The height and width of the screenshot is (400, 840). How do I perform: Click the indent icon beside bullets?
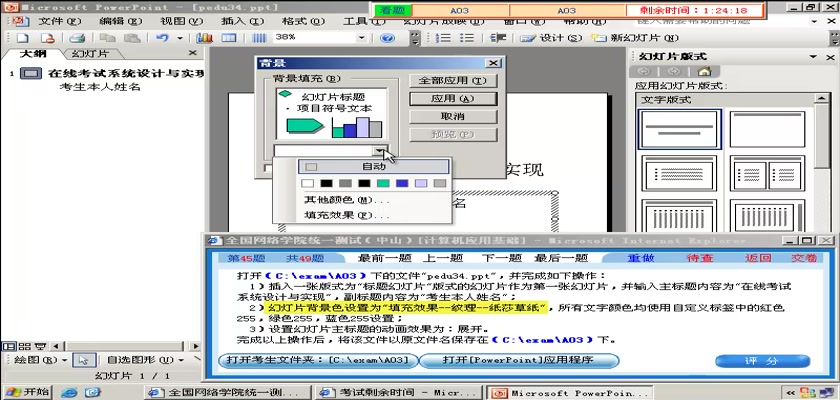pos(499,38)
